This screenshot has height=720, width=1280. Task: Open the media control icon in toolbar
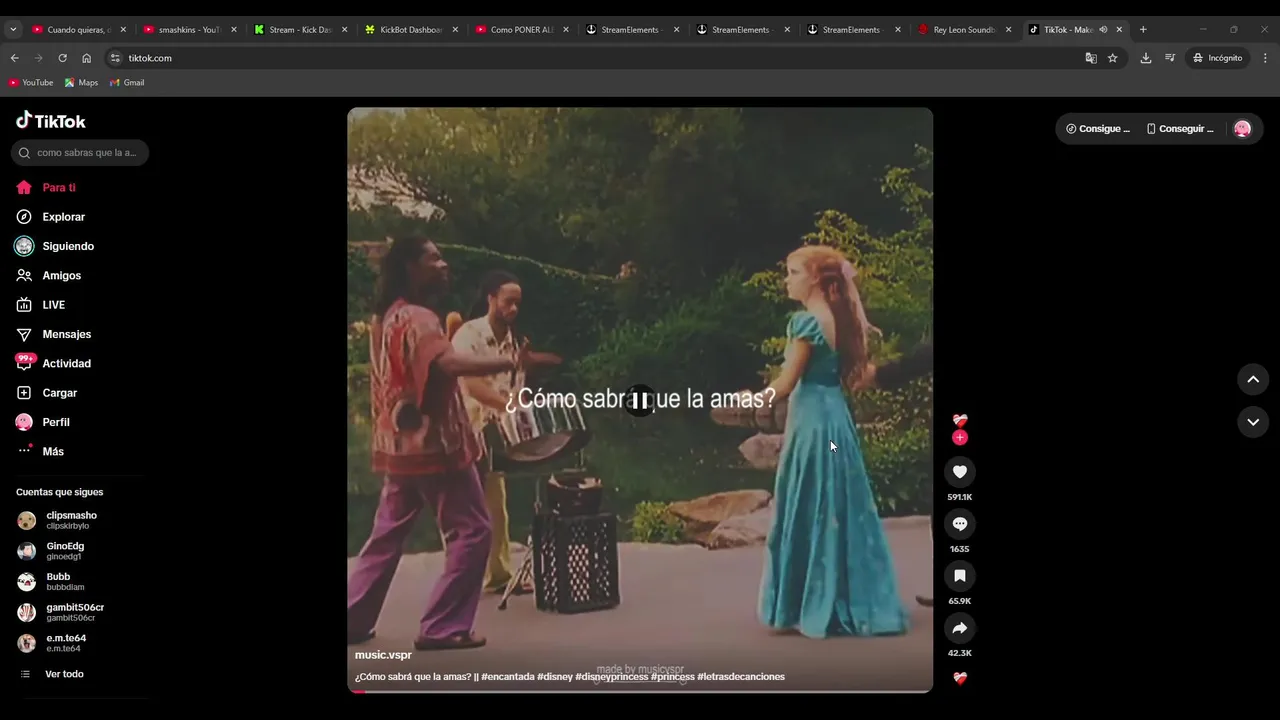click(1170, 58)
